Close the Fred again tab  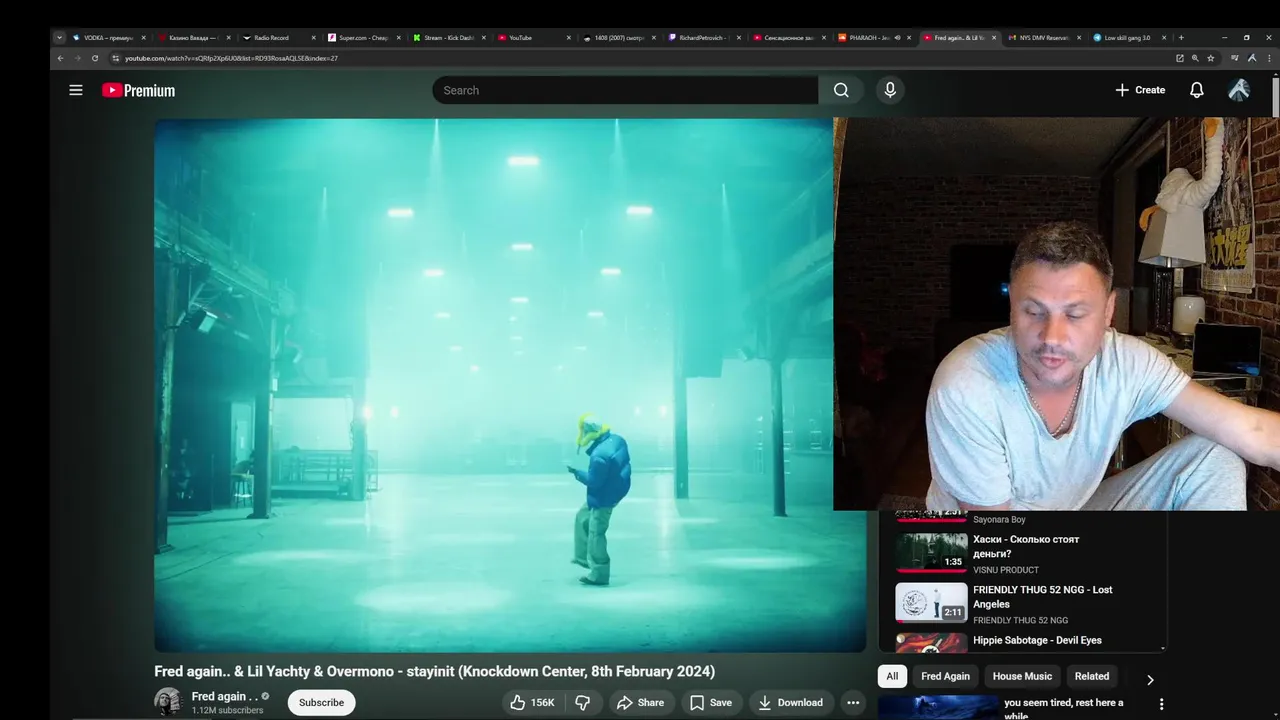click(x=994, y=37)
